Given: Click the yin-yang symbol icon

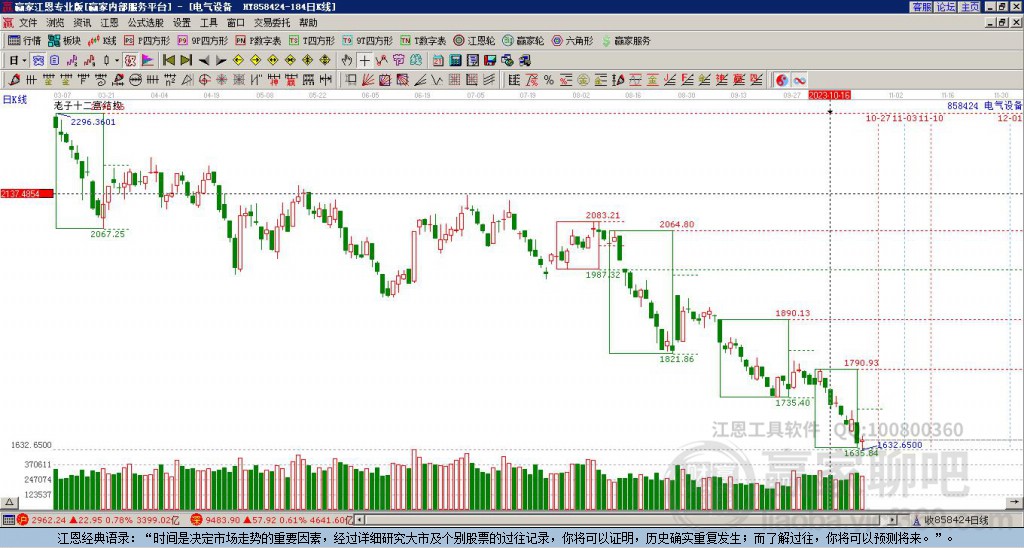Looking at the screenshot, I should click(781, 80).
